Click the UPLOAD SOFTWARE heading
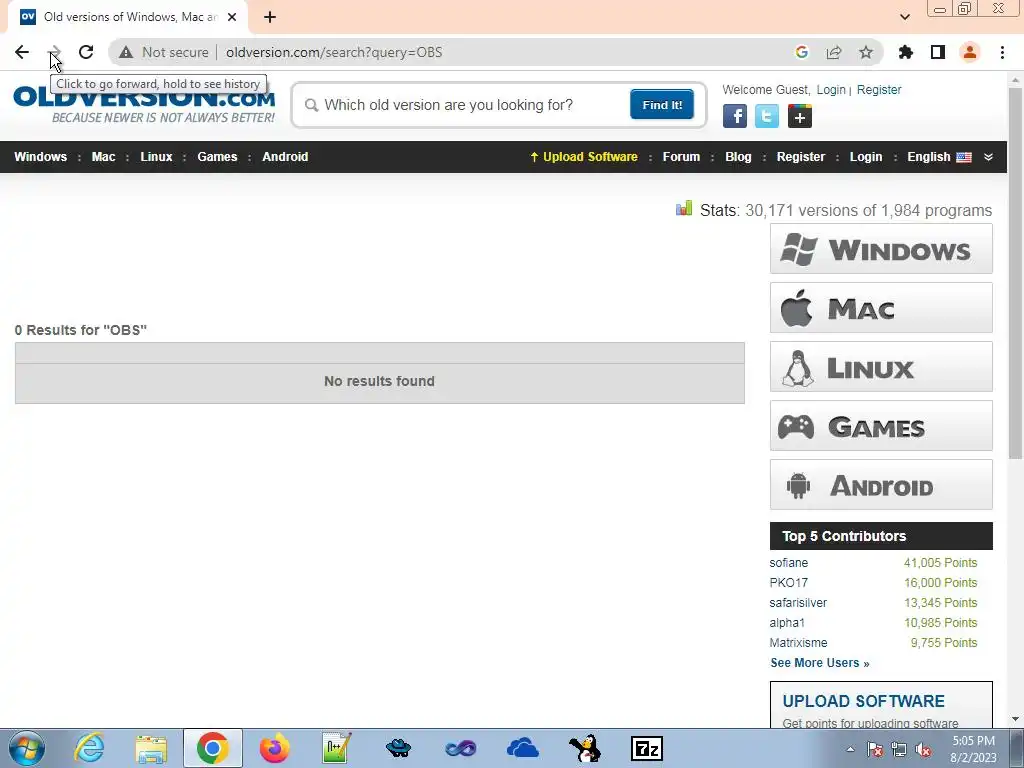The image size is (1024, 768). click(x=863, y=701)
